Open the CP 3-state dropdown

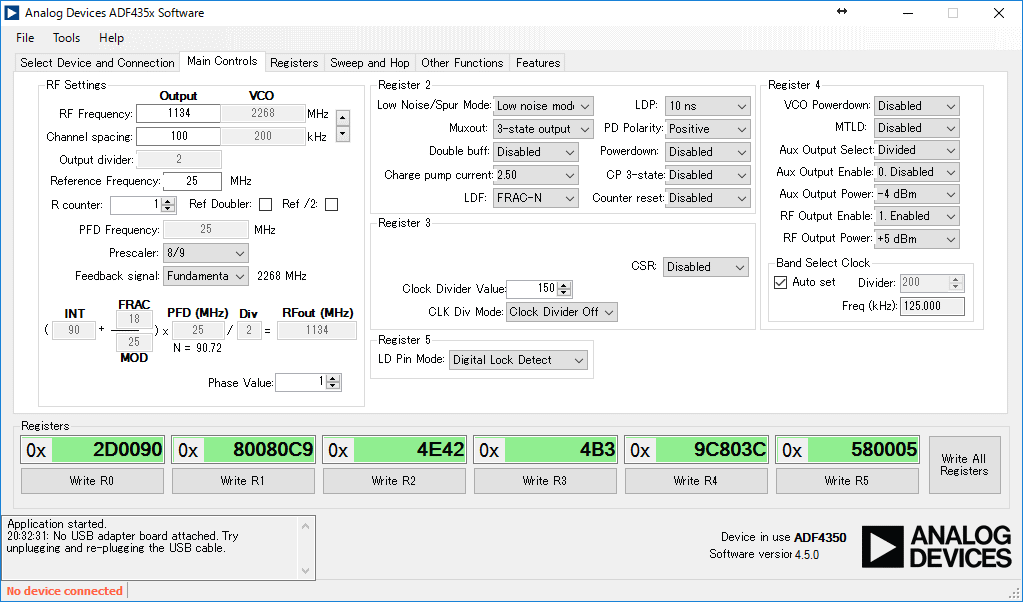[x=708, y=175]
